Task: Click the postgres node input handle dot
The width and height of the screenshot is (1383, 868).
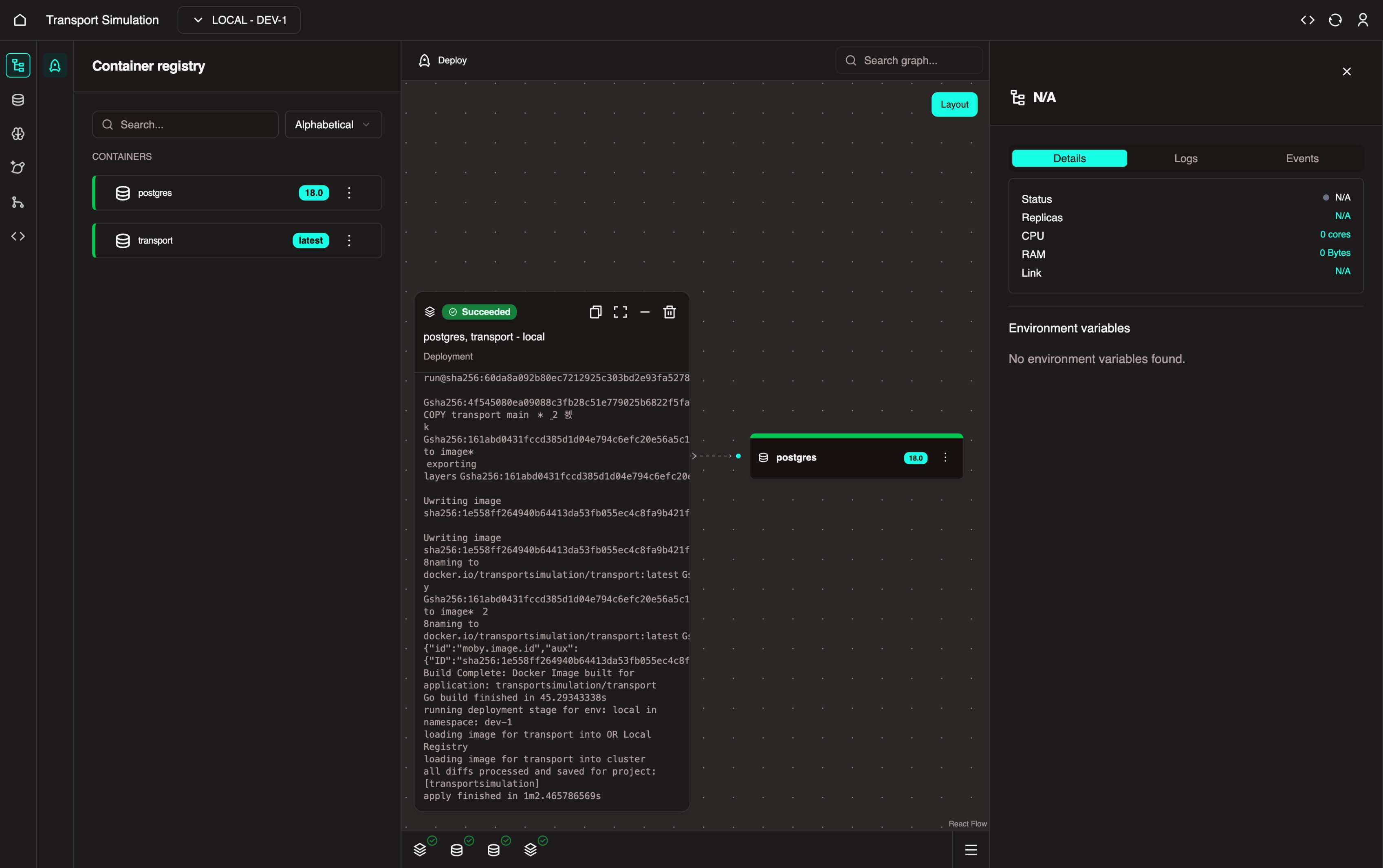Action: point(738,456)
